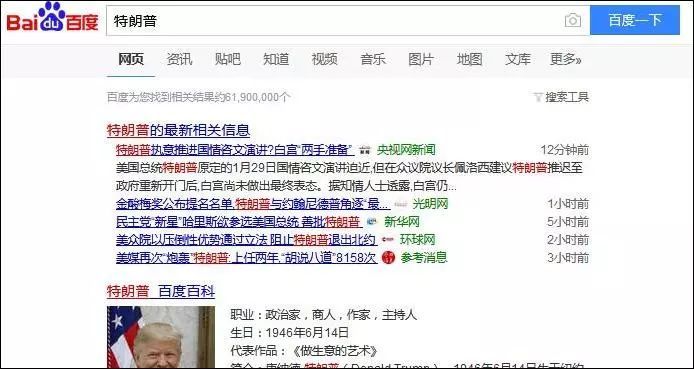Open 搜索工具 search tools
The width and height of the screenshot is (694, 369).
click(x=567, y=97)
